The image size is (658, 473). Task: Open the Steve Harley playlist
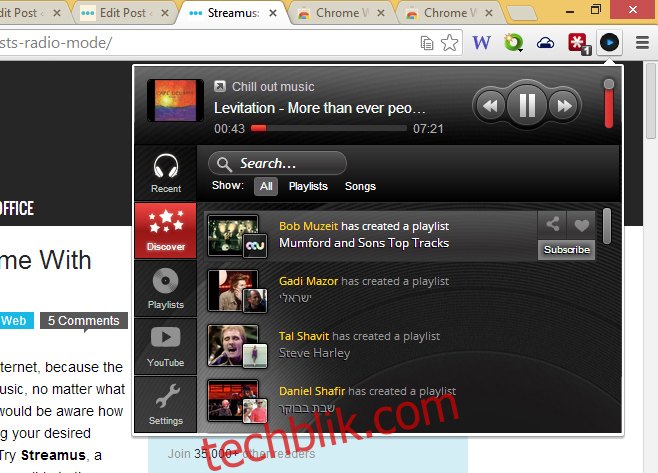coord(314,353)
